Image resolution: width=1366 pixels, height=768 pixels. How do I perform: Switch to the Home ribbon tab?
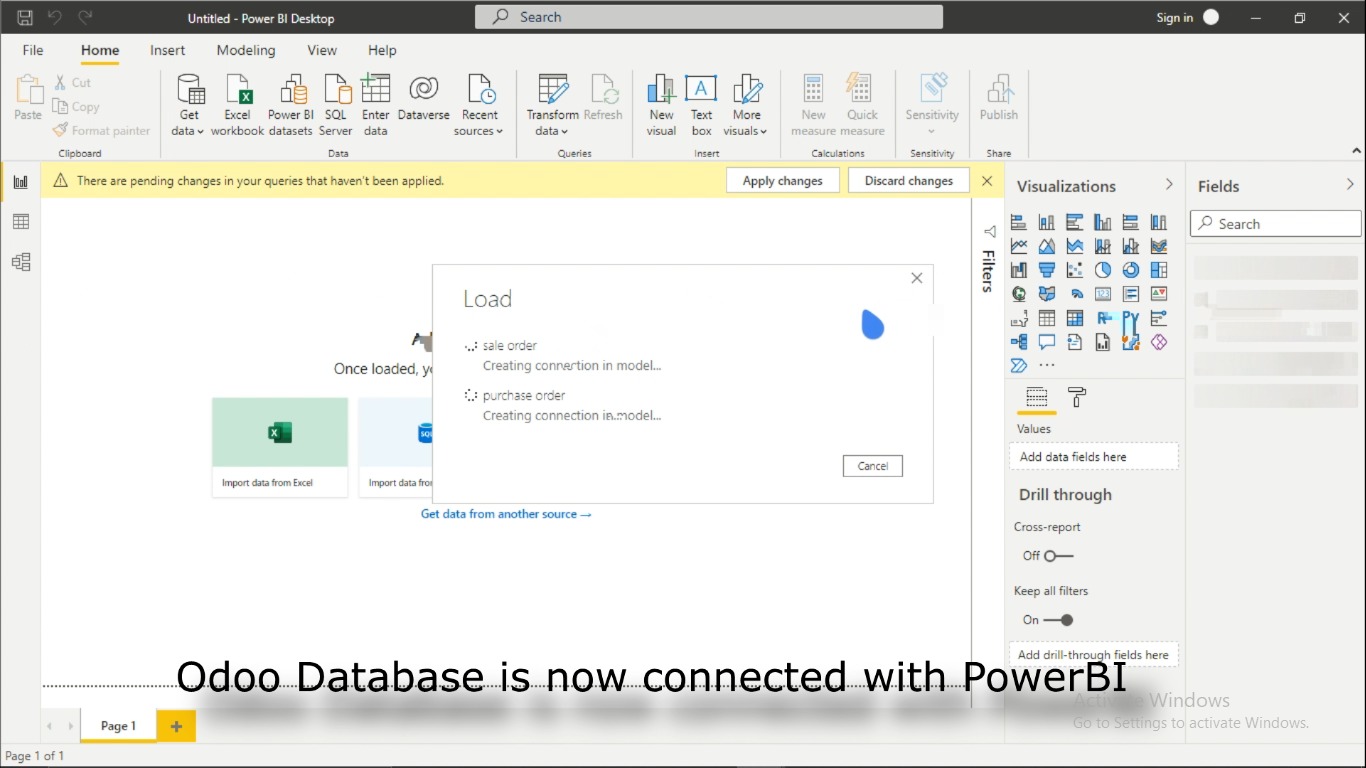pos(100,50)
